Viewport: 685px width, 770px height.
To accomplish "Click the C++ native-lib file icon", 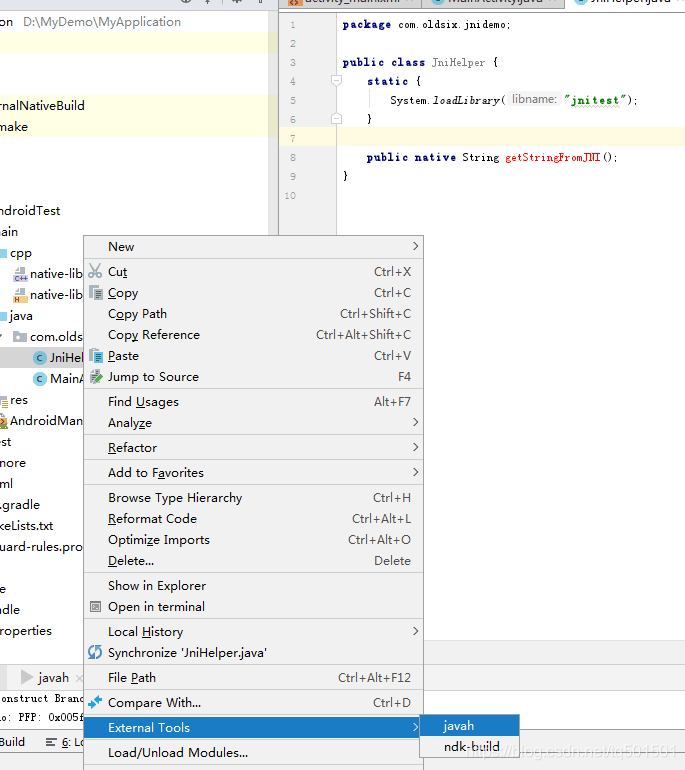I will click(20, 274).
